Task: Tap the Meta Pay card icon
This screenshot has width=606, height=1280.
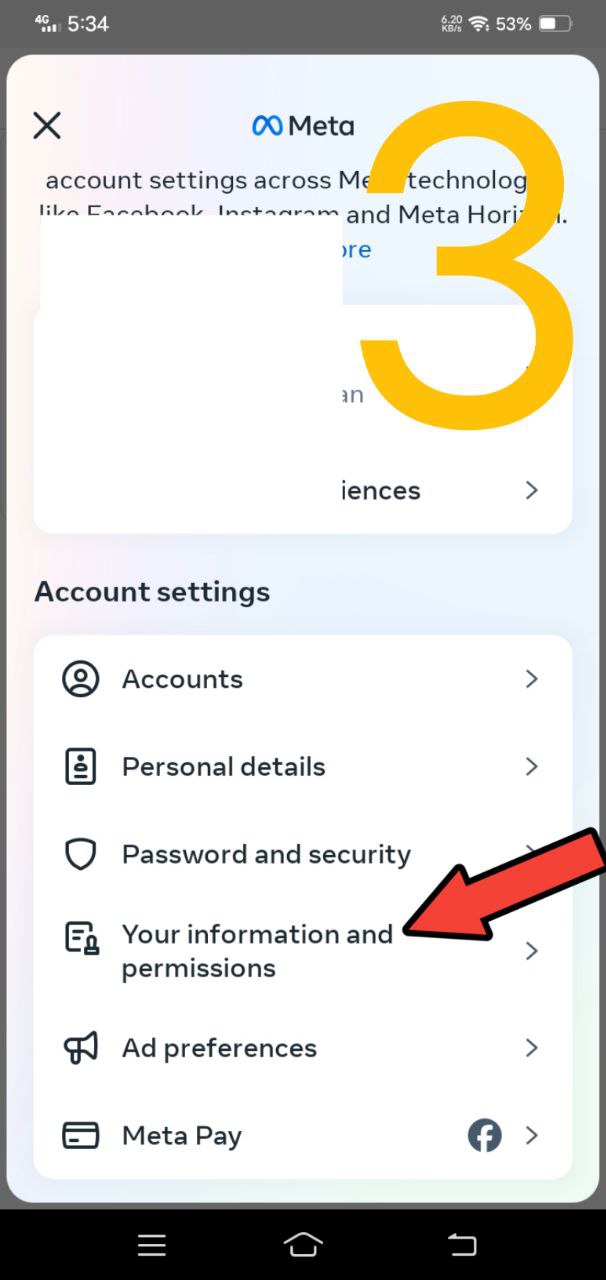Action: point(80,1136)
